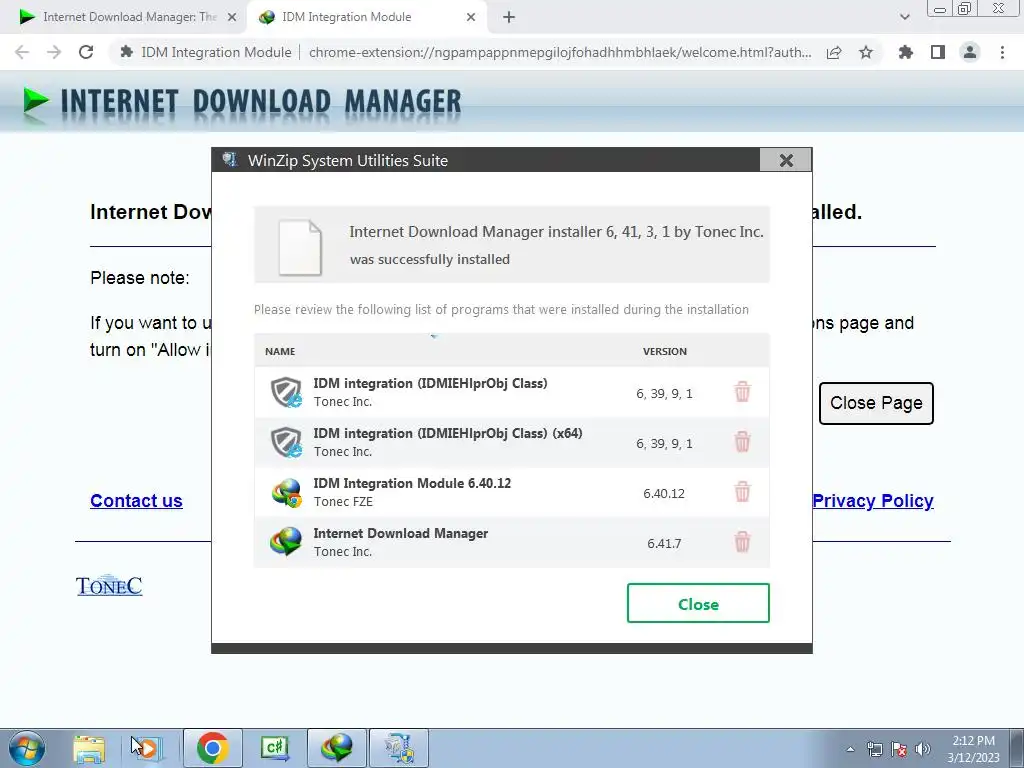Open Windows Start menu
This screenshot has width=1024, height=768.
(x=27, y=748)
